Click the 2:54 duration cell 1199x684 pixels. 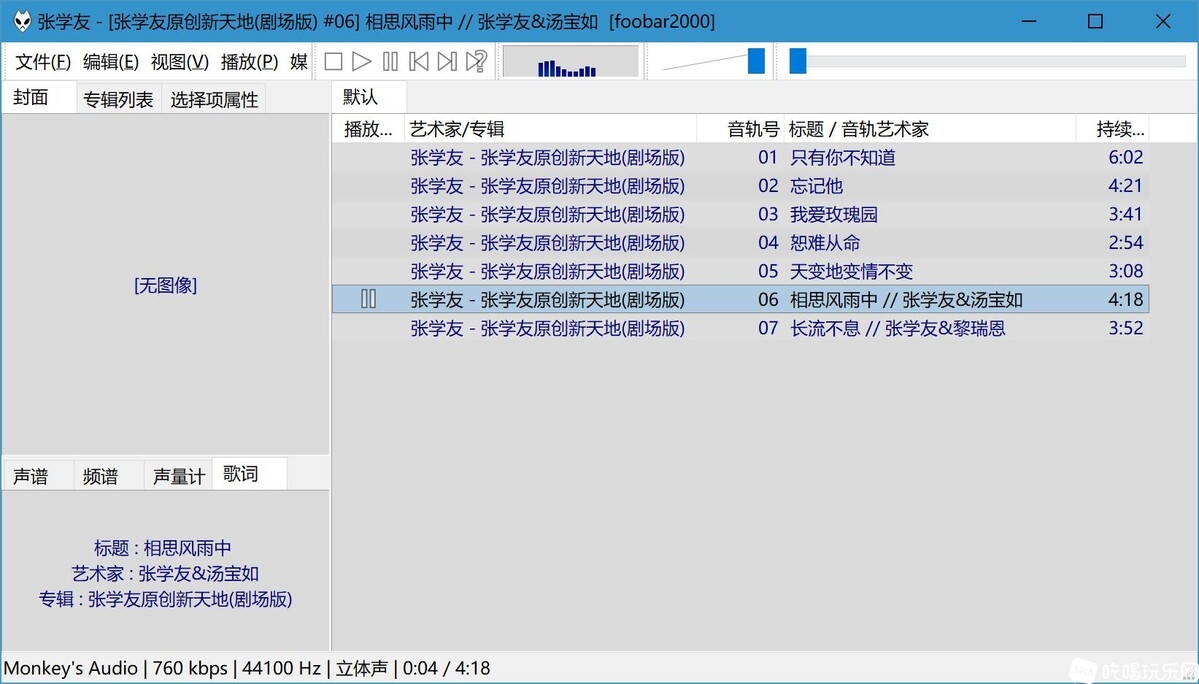point(1126,242)
